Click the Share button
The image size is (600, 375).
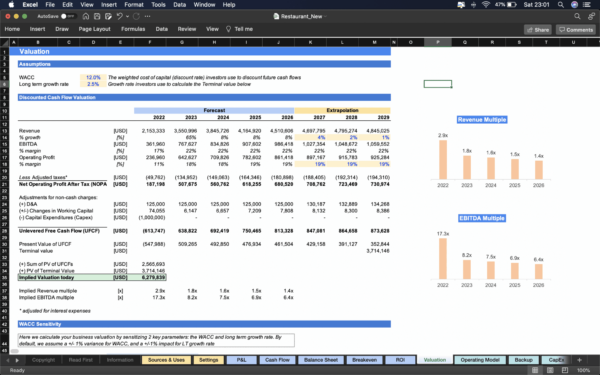pyautogui.click(x=538, y=29)
